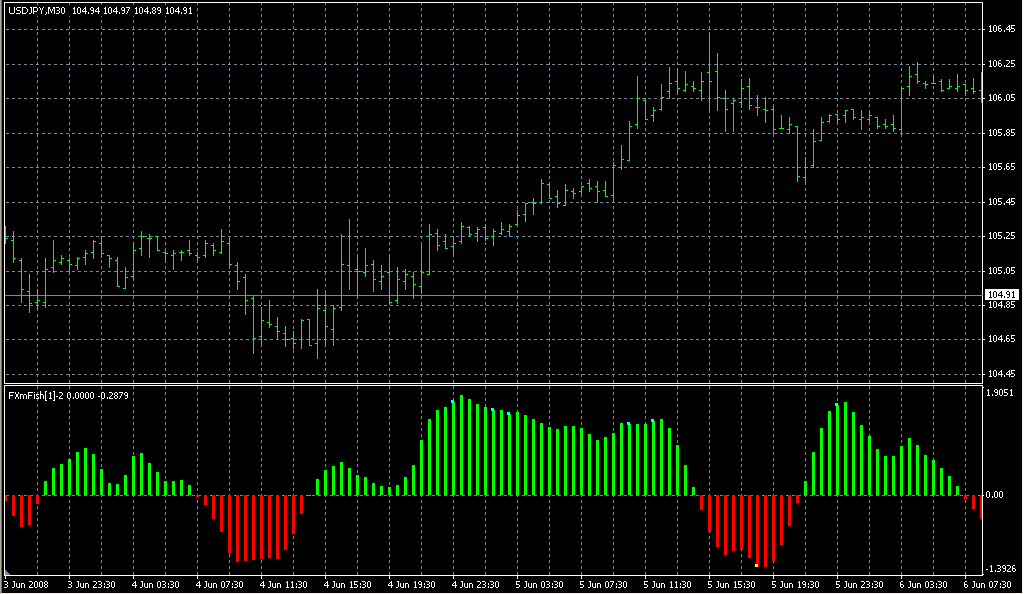Click the tallest green histogram bar
This screenshot has width=1024, height=594.
[x=462, y=446]
